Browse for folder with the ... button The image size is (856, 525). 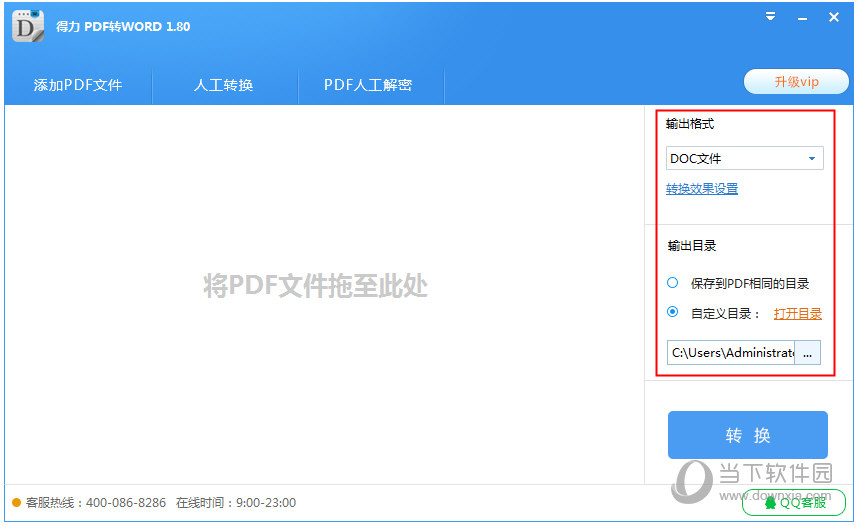807,353
